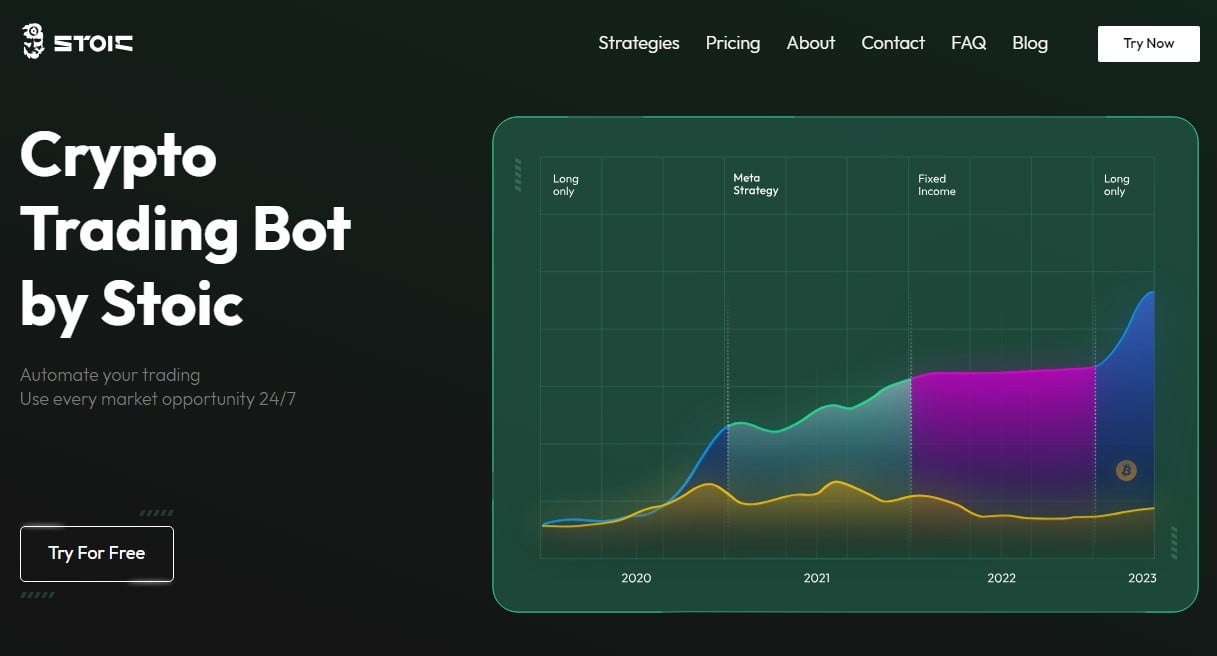Open the About page

(x=811, y=43)
